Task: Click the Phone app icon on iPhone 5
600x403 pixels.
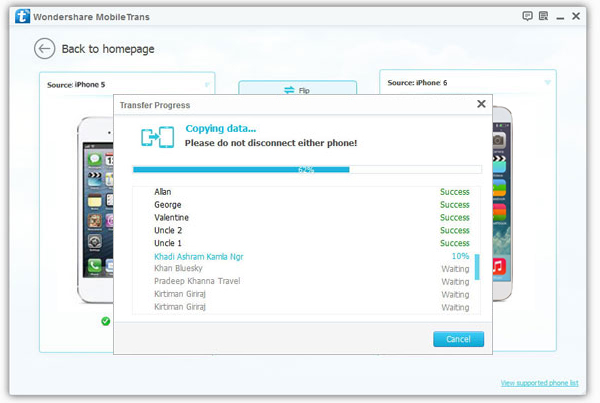Action: coord(95,266)
